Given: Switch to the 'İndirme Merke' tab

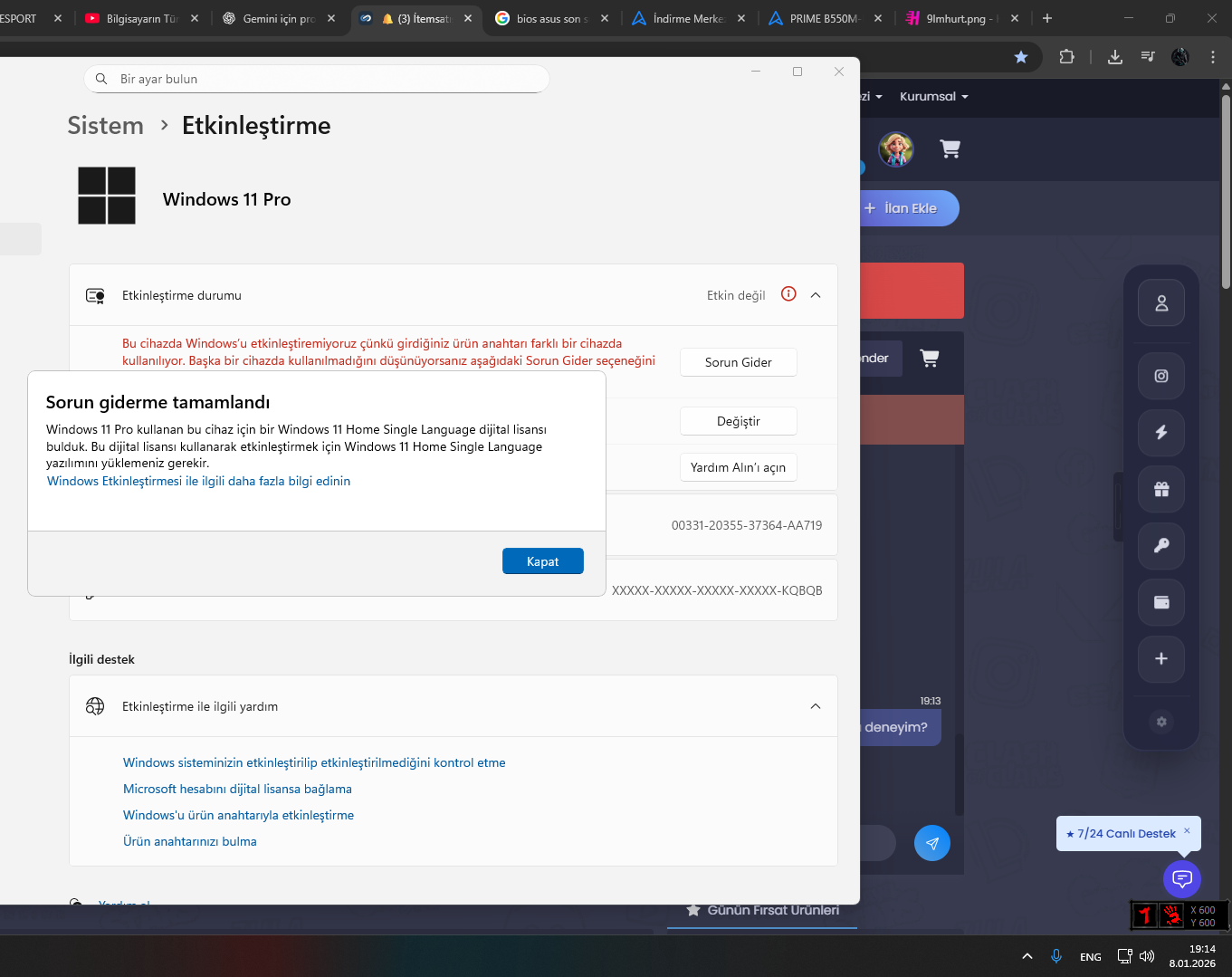Looking at the screenshot, I should pos(689,18).
